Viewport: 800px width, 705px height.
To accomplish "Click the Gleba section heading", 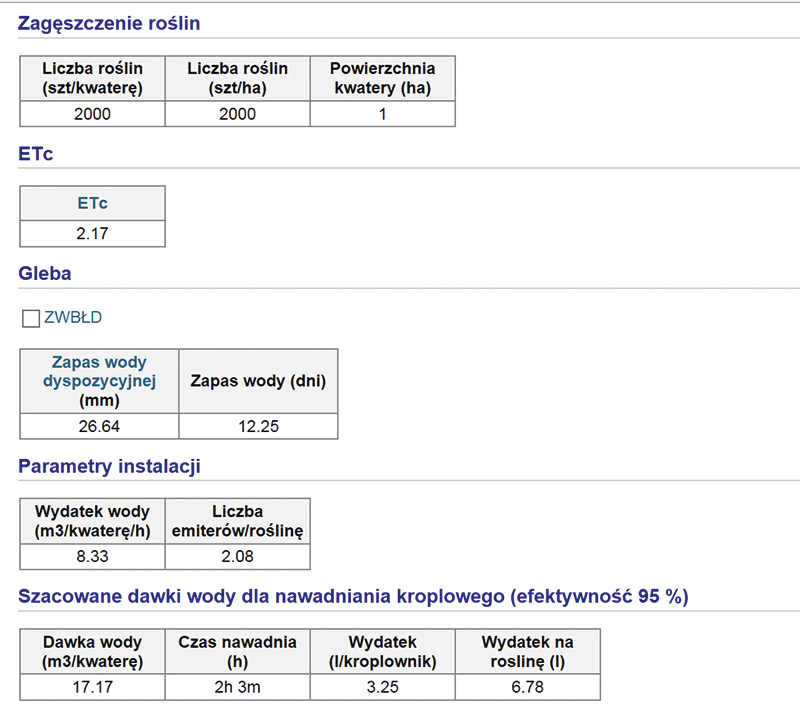I will coord(45,273).
